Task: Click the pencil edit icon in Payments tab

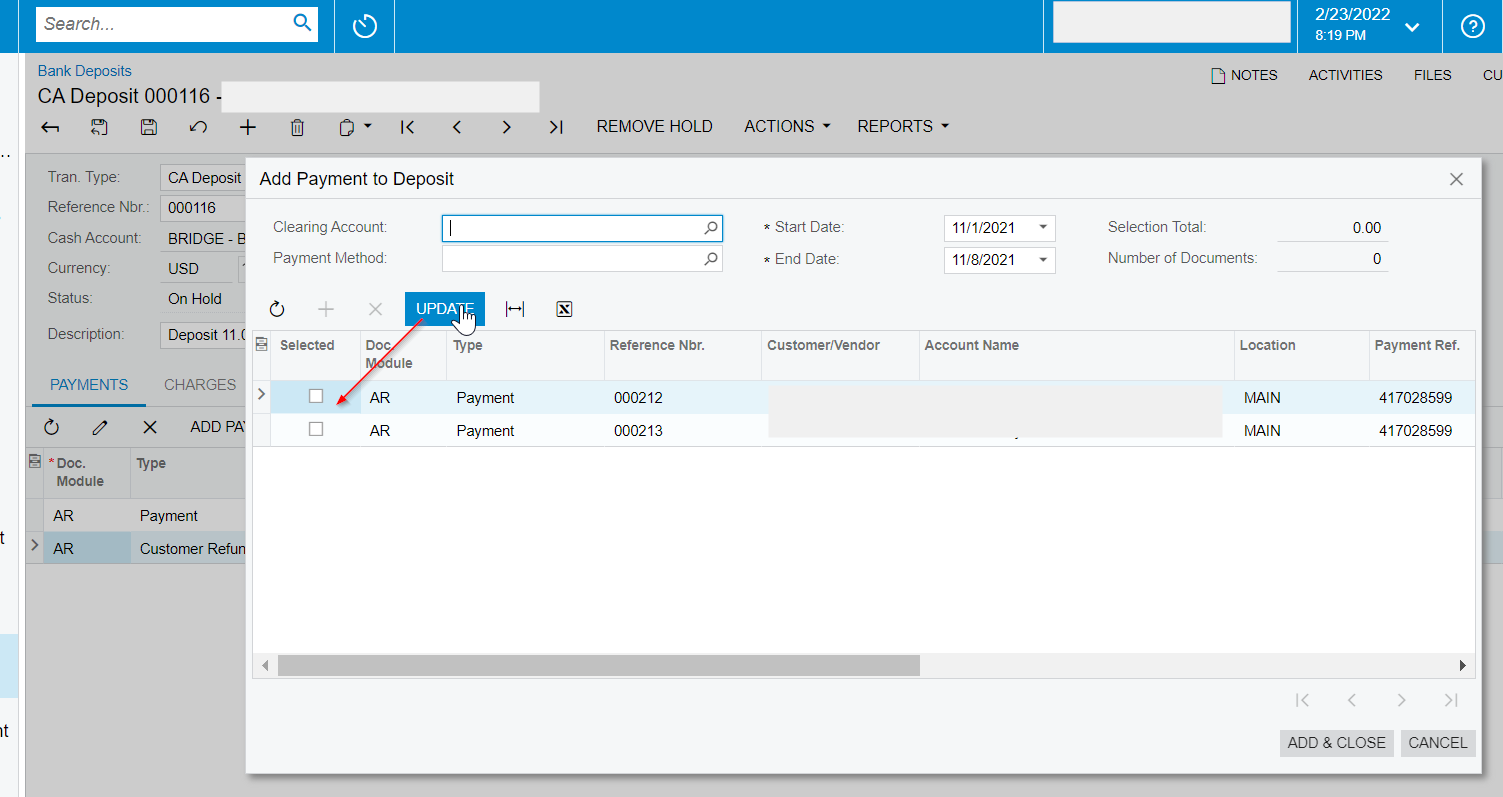Action: [x=100, y=427]
